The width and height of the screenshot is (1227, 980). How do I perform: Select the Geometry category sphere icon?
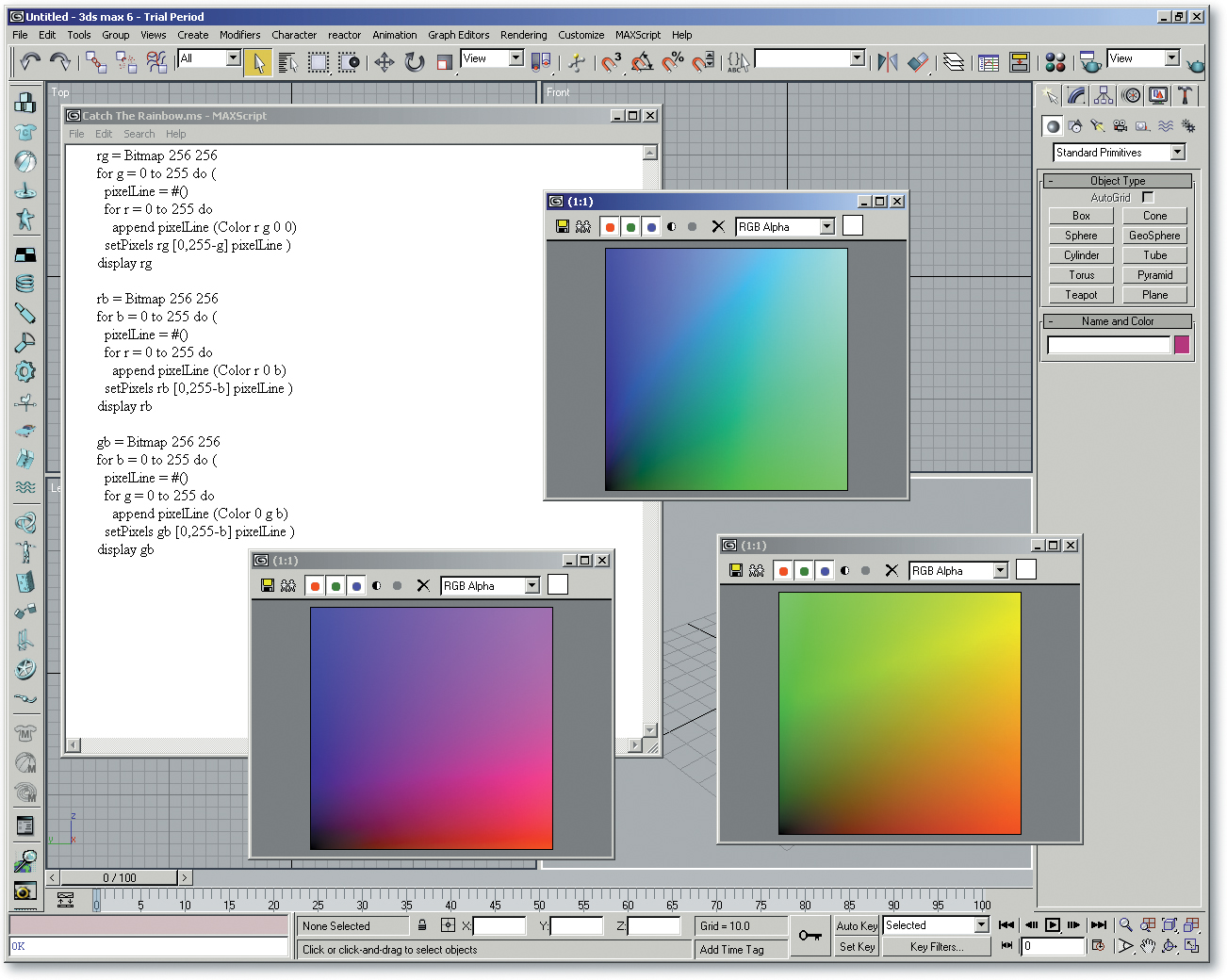(x=1053, y=125)
